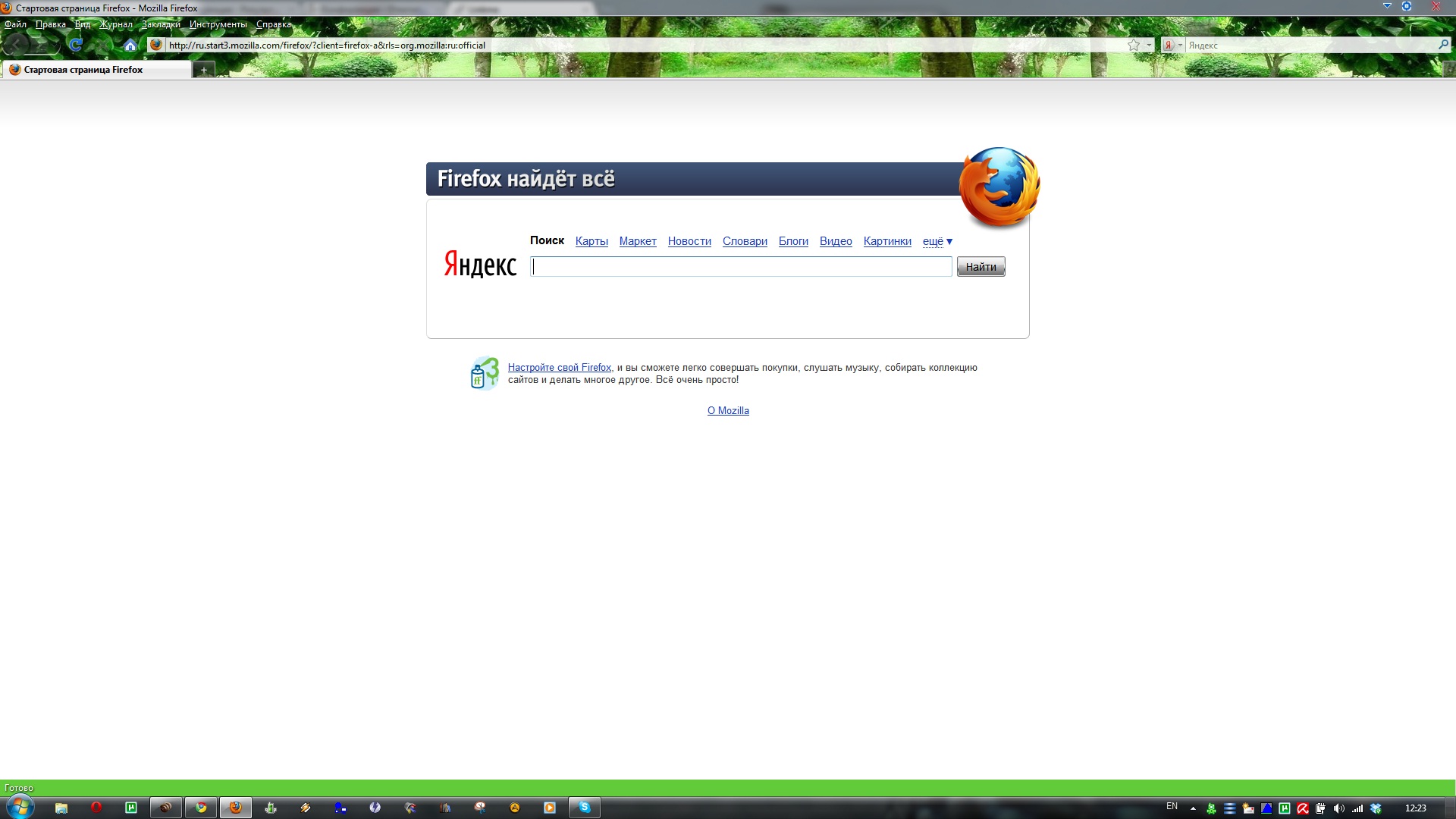Open the Журнал menu
Image resolution: width=1456 pixels, height=819 pixels.
click(x=116, y=24)
